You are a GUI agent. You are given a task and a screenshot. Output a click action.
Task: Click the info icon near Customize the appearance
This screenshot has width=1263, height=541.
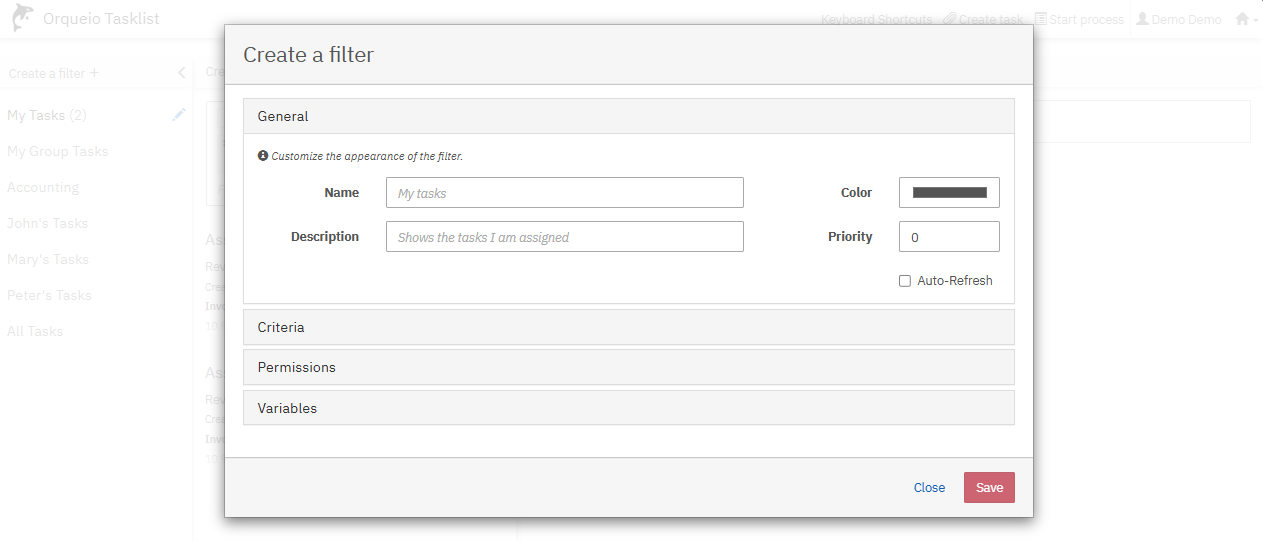click(x=263, y=156)
